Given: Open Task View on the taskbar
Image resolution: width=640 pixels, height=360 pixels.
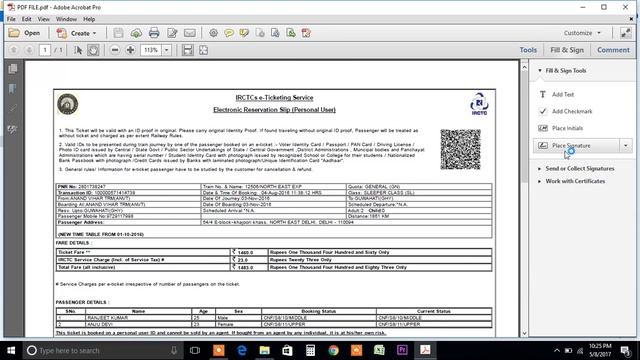Looking at the screenshot, I should pyautogui.click(x=195, y=350).
